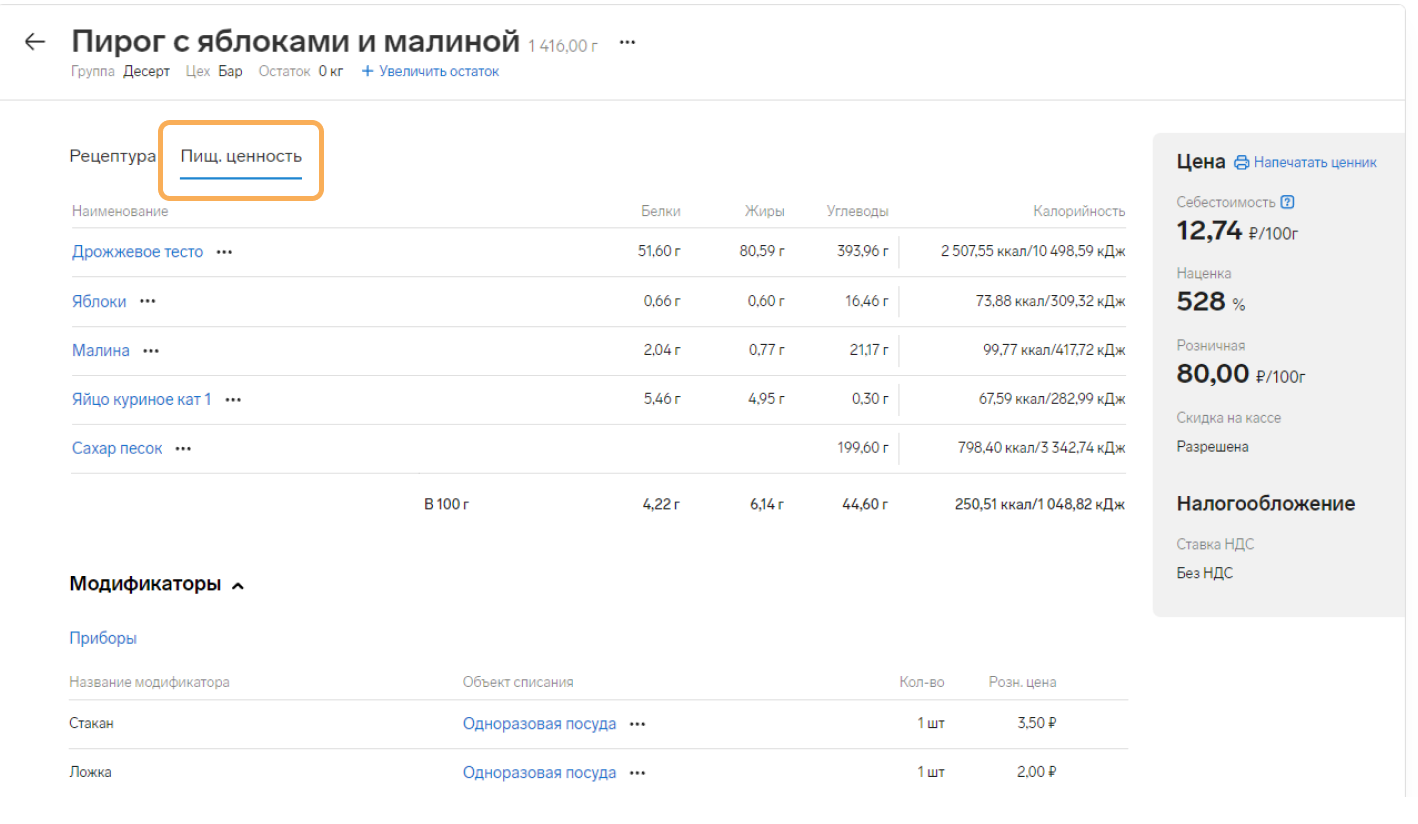This screenshot has height=824, width=1418.
Task: Click the Ложка modifier name
Action: pyautogui.click(x=90, y=773)
